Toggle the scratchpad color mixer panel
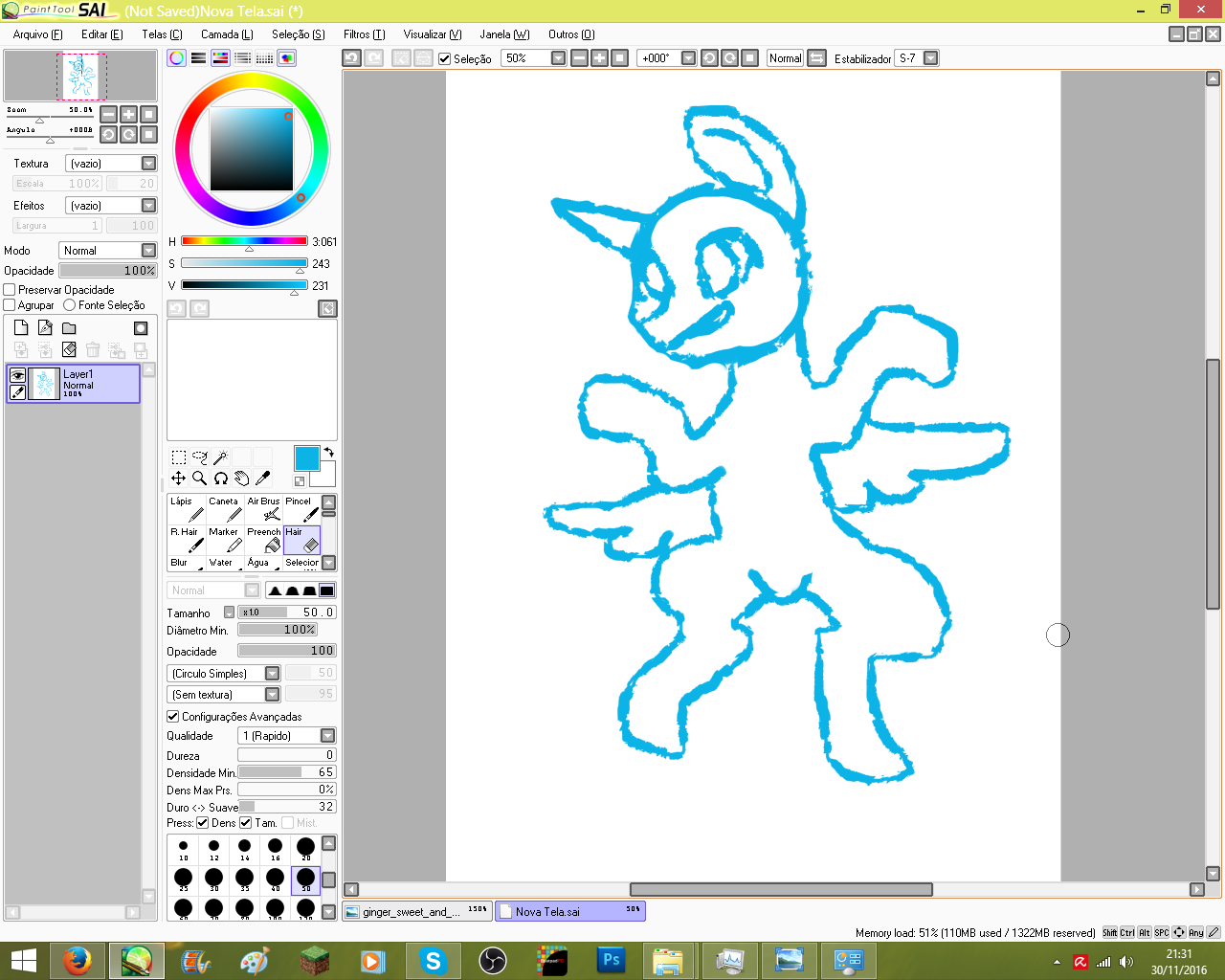1225x980 pixels. 286,57
